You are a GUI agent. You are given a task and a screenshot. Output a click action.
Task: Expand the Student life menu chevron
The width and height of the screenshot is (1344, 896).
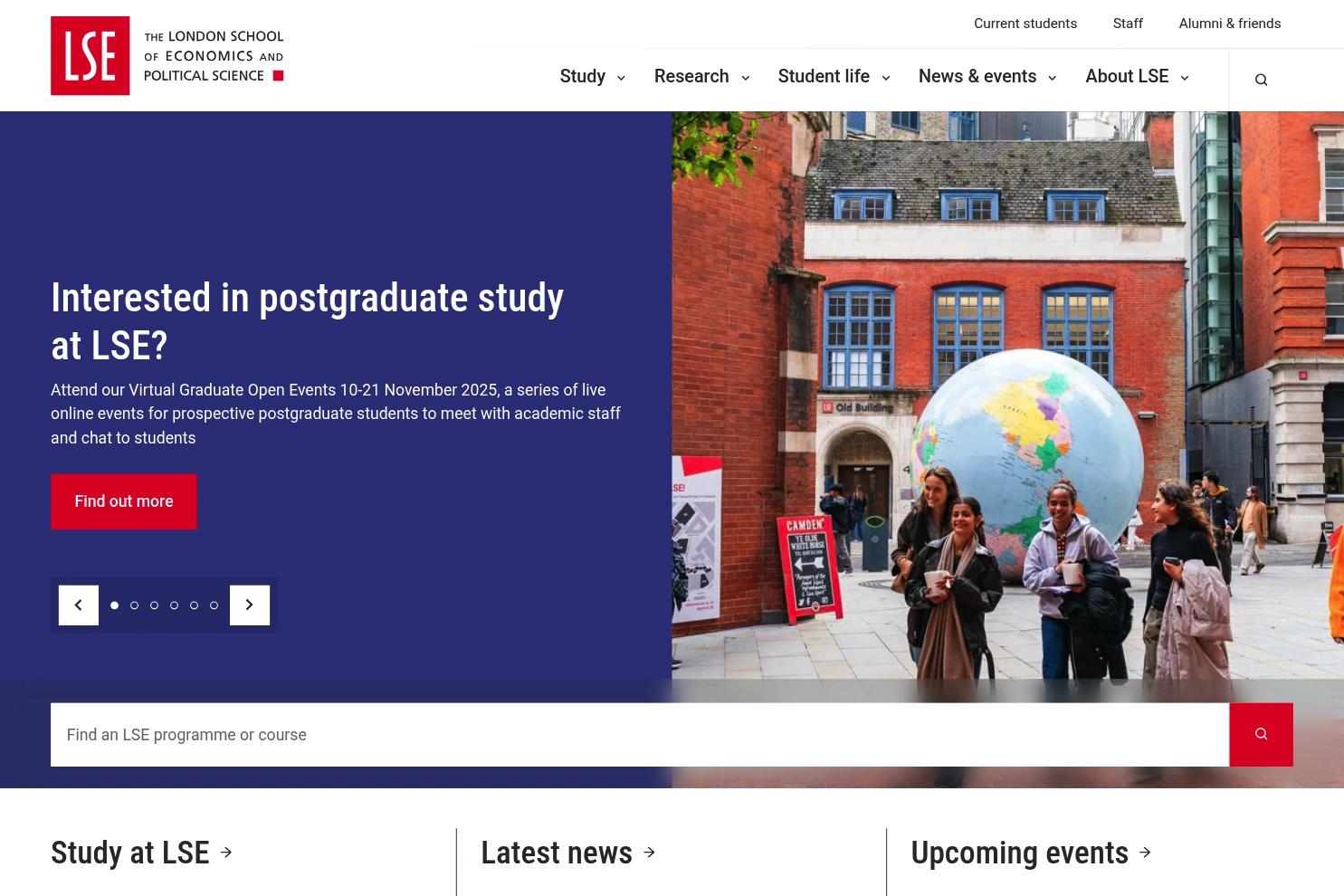886,78
